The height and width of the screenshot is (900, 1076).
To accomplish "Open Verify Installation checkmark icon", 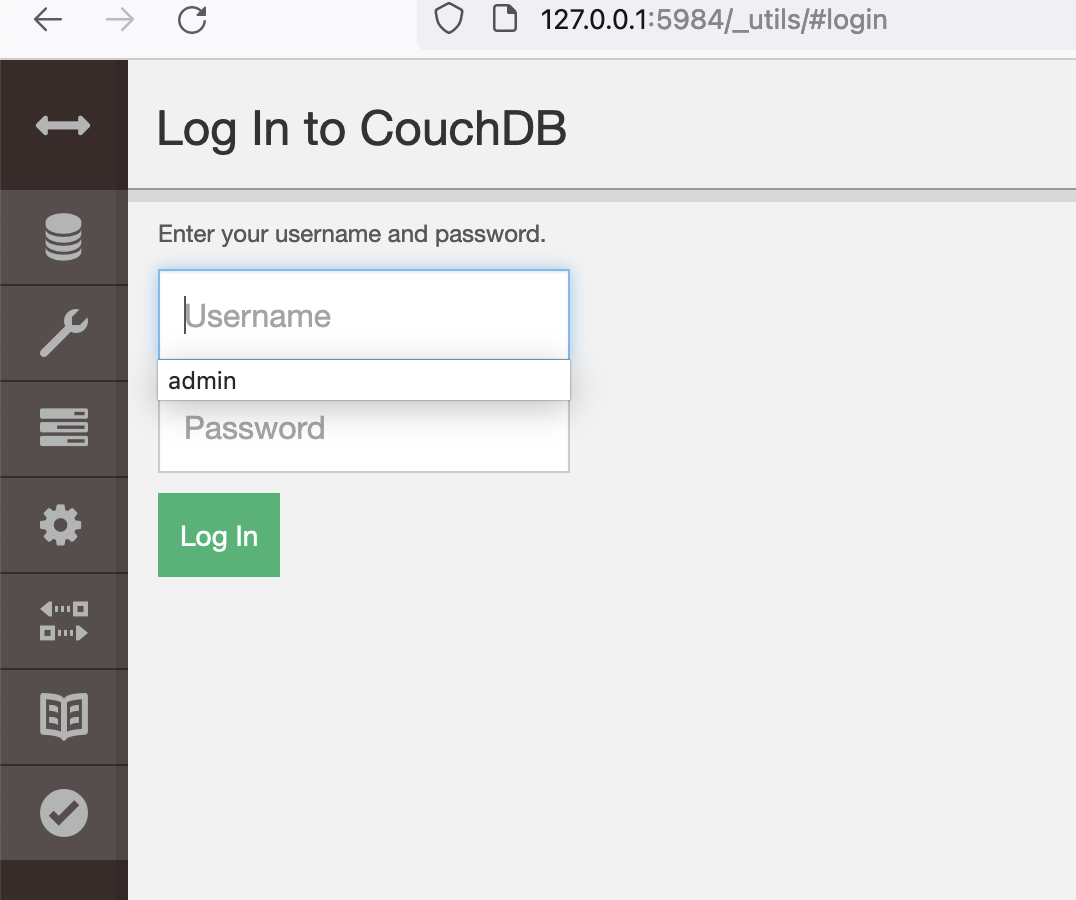I will (63, 812).
